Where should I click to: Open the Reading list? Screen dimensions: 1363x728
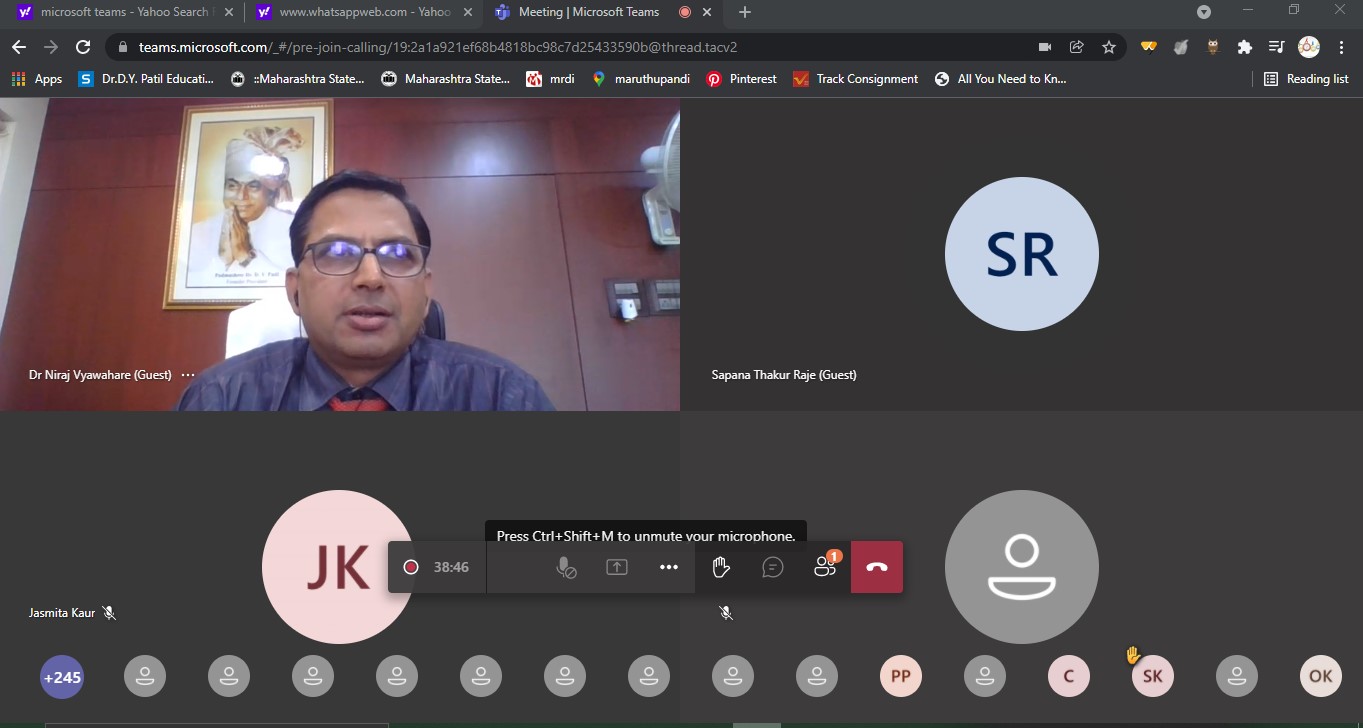click(x=1306, y=79)
